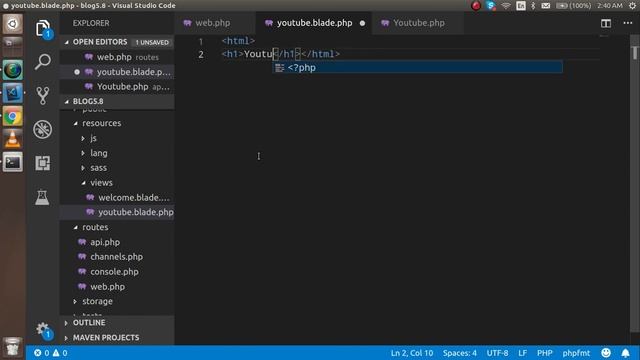640x360 pixels.
Task: Open the Search view in activity bar
Action: tap(43, 62)
